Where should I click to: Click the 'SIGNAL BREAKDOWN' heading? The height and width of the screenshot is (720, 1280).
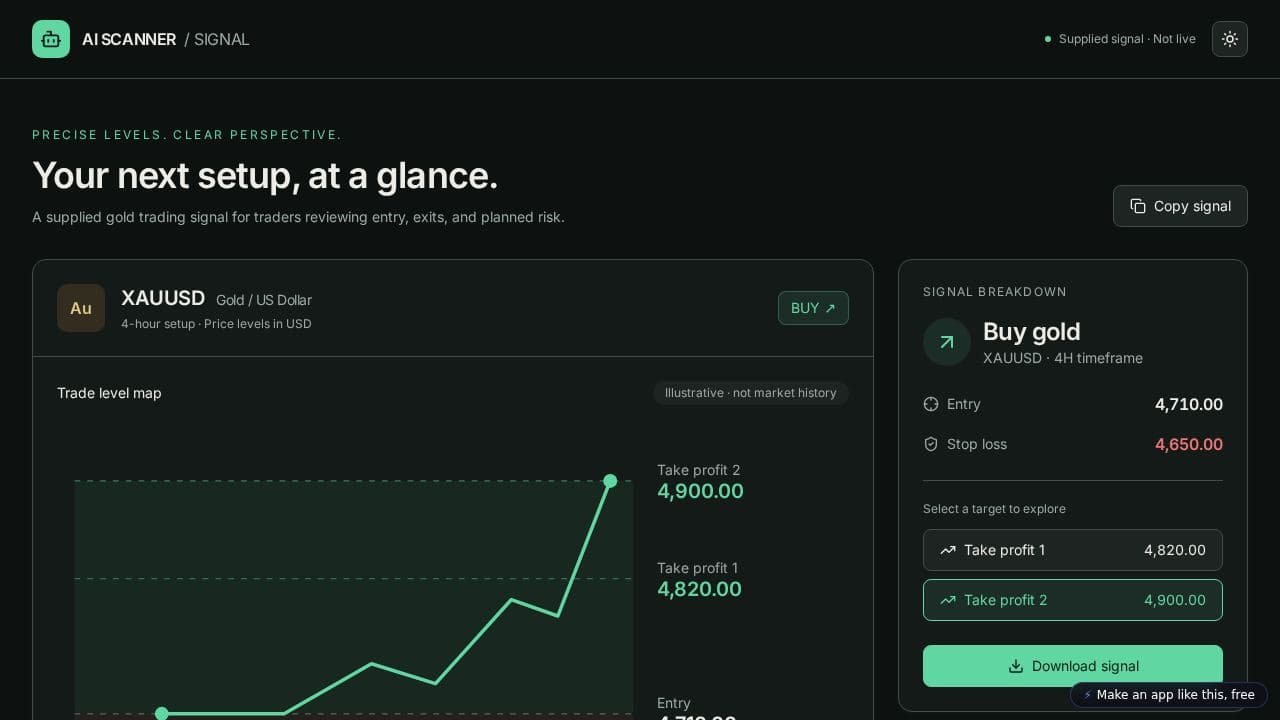click(995, 292)
